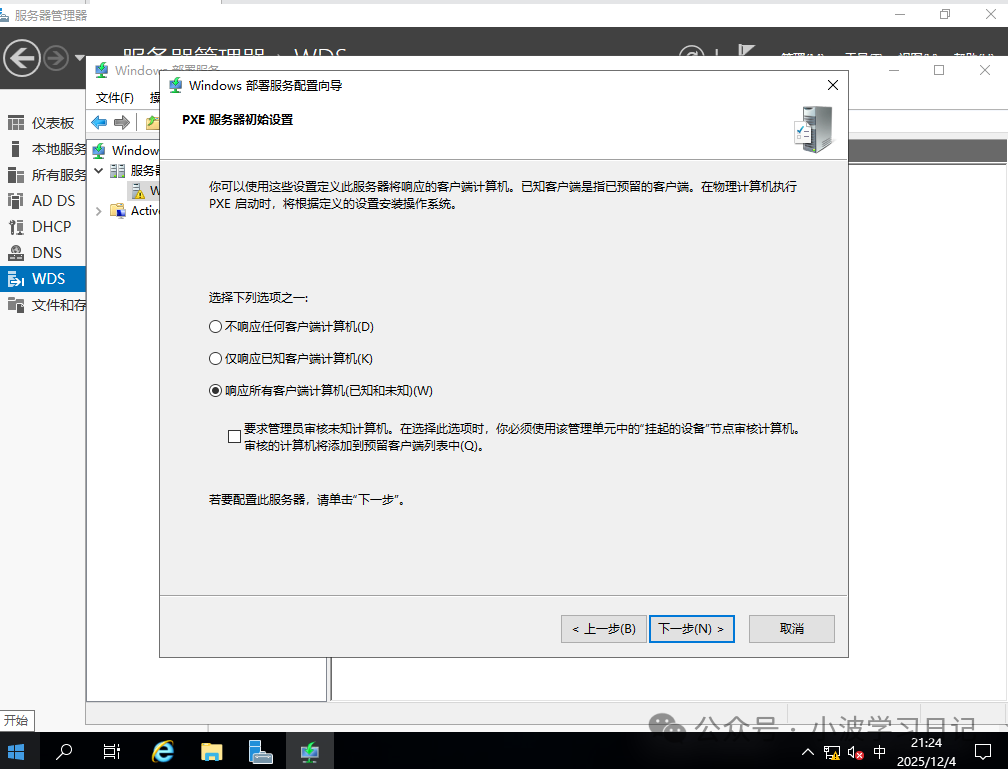Select 不响应任何客户端计算机 option
1008x769 pixels.
[214, 326]
